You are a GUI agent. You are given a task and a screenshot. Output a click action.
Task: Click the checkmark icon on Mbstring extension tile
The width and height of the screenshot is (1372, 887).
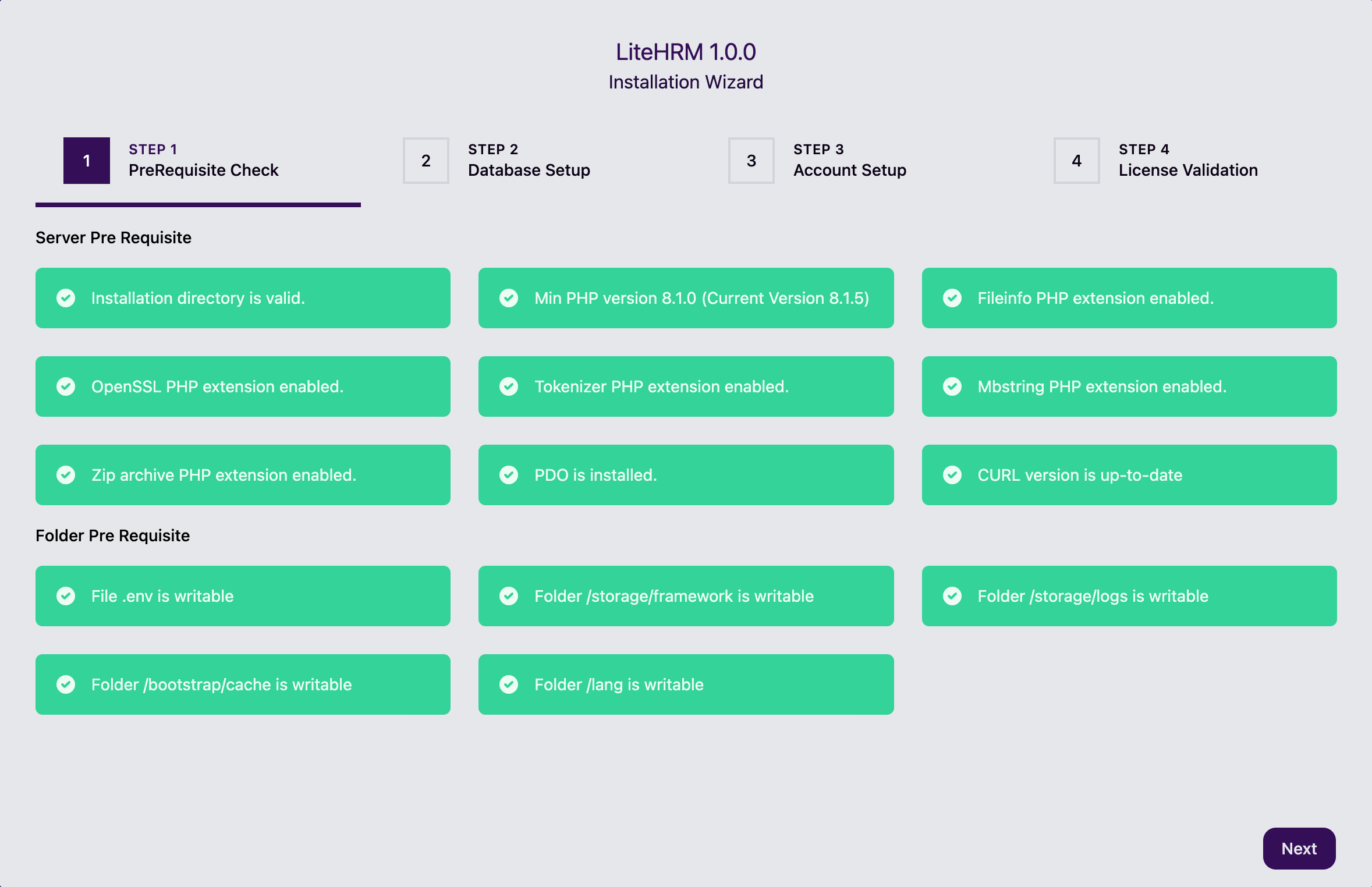953,386
